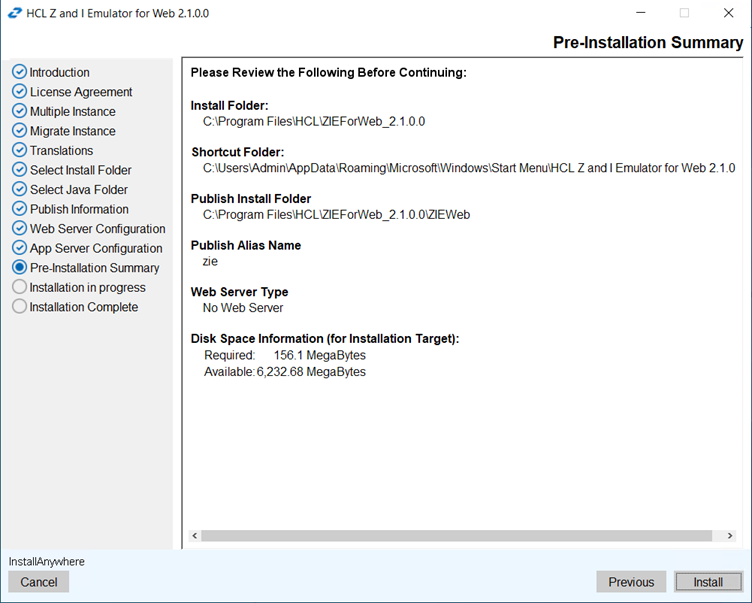Click the install path C:\Program Files\HCL\ZIEForWeb_2.1.0.0
Viewport: 752px width, 603px height.
[314, 121]
